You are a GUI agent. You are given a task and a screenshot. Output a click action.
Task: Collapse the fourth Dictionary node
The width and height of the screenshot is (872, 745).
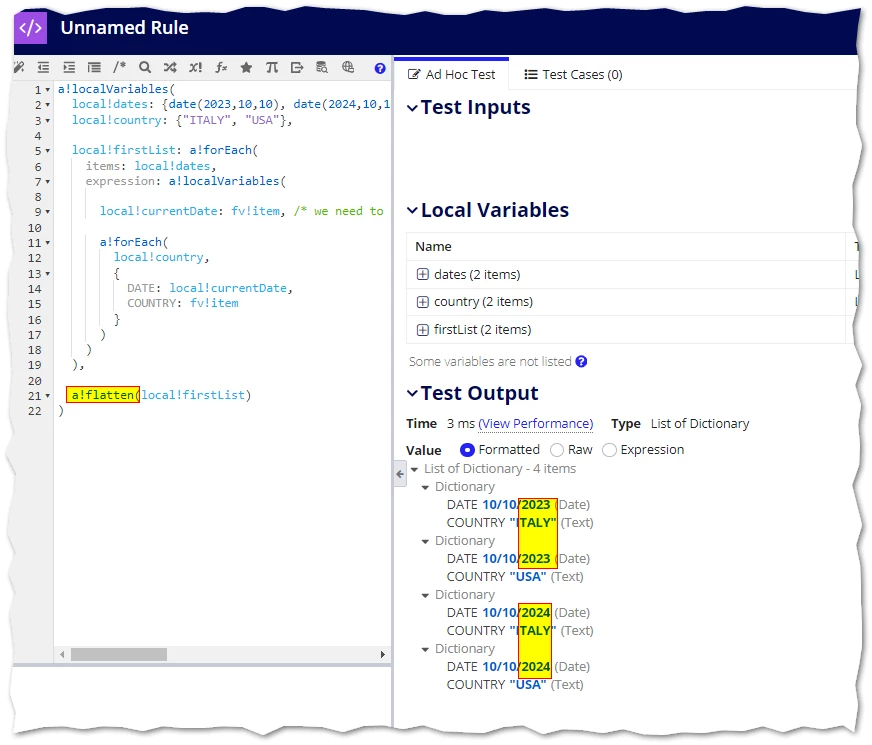(x=425, y=649)
